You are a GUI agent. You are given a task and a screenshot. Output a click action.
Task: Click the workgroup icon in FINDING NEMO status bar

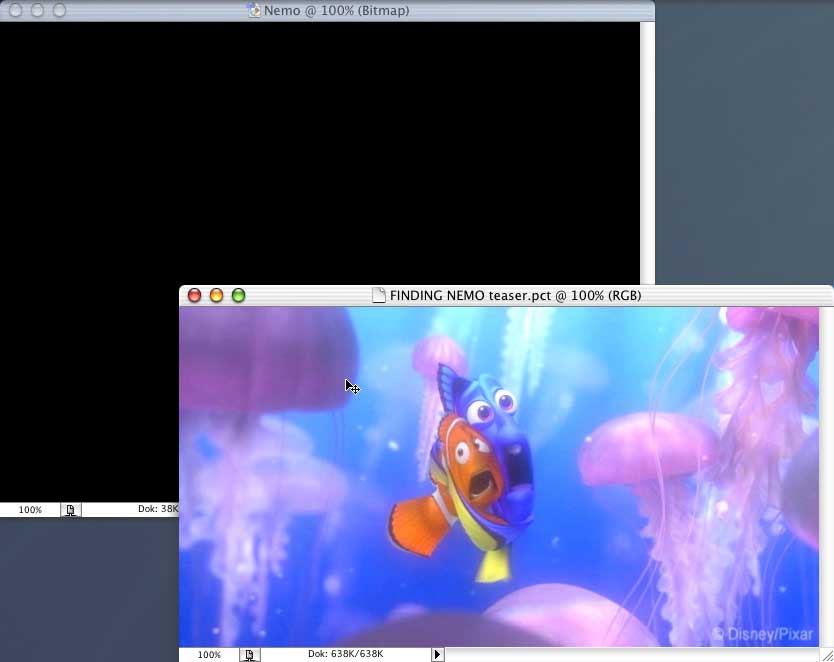(x=249, y=655)
